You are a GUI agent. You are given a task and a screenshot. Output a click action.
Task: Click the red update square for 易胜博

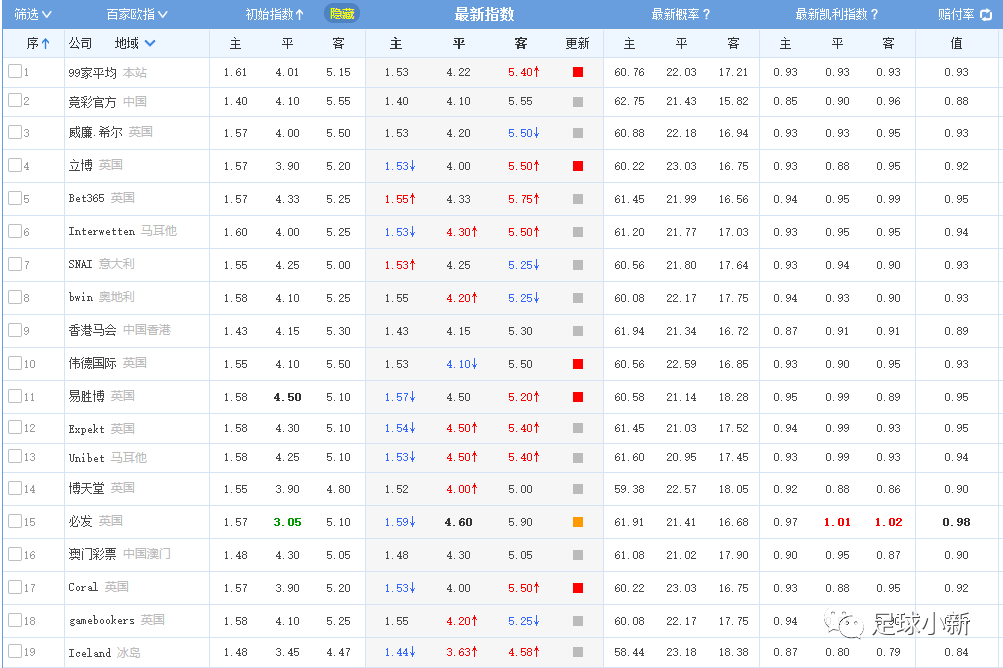point(578,397)
